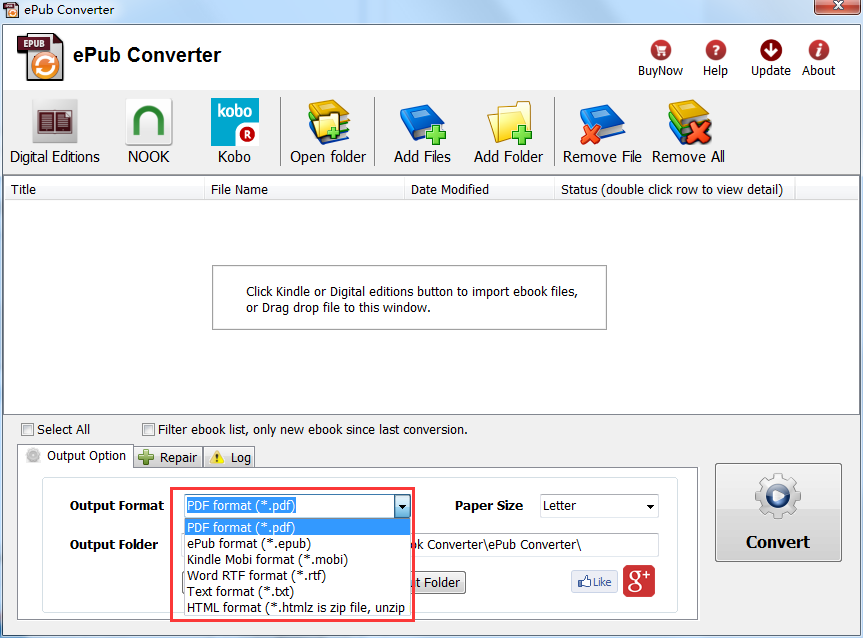Add Files using the blue book icon
The image size is (863, 638).
point(421,131)
